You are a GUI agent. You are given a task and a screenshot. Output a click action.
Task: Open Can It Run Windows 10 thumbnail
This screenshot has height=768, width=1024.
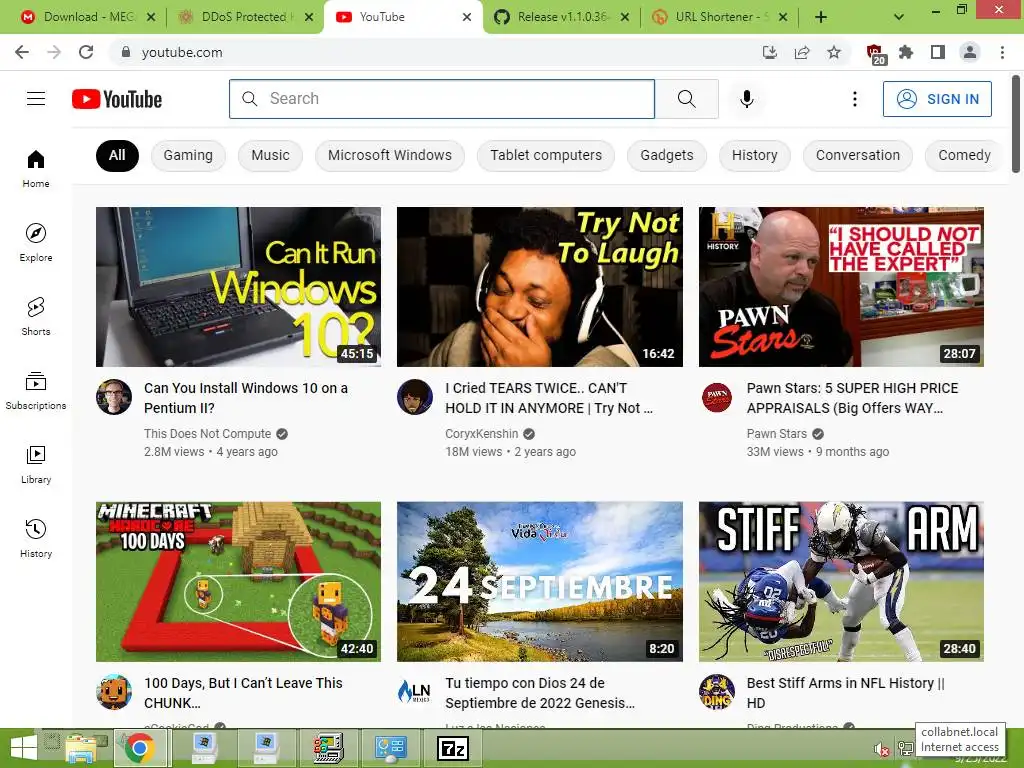pyautogui.click(x=238, y=287)
